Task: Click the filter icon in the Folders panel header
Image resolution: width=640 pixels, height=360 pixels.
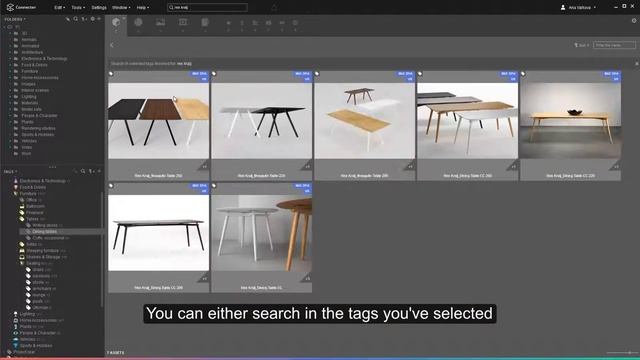Action: click(83, 19)
